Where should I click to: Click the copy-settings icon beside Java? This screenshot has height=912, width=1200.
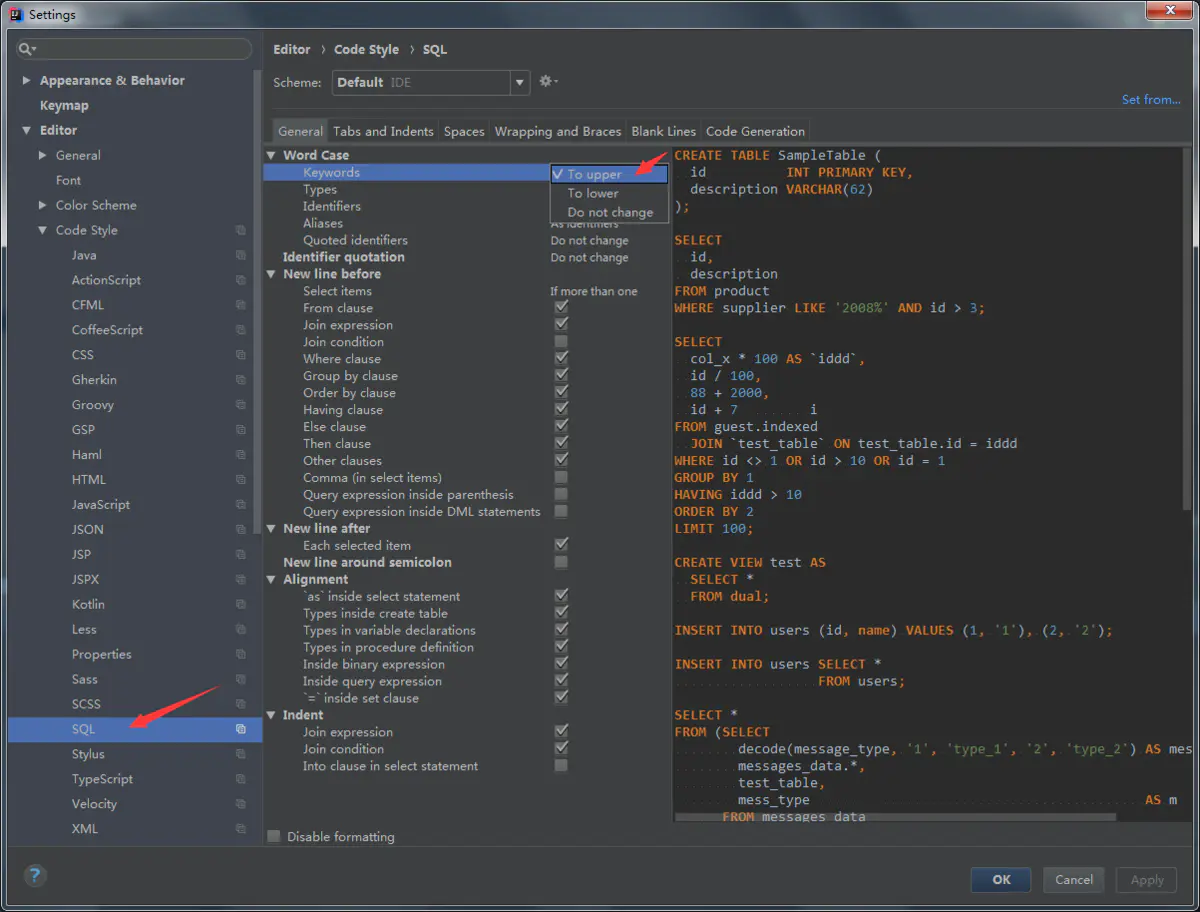240,255
